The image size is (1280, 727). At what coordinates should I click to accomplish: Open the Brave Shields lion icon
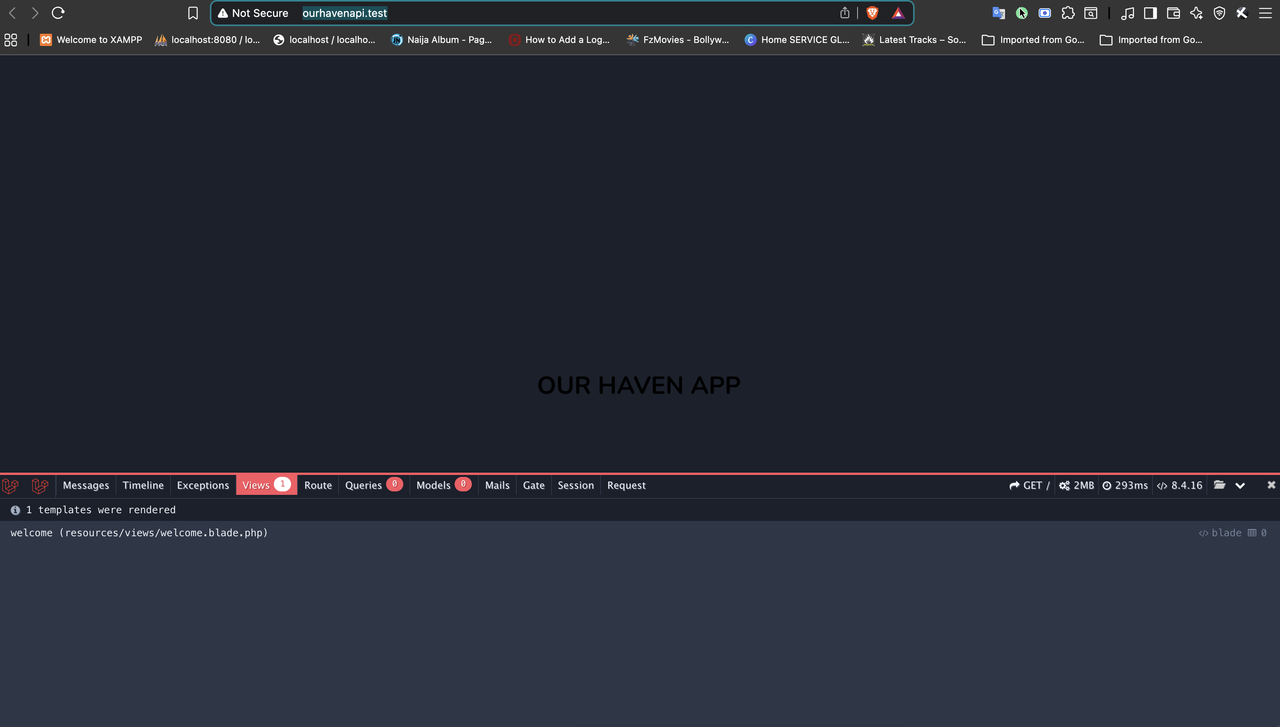(872, 13)
